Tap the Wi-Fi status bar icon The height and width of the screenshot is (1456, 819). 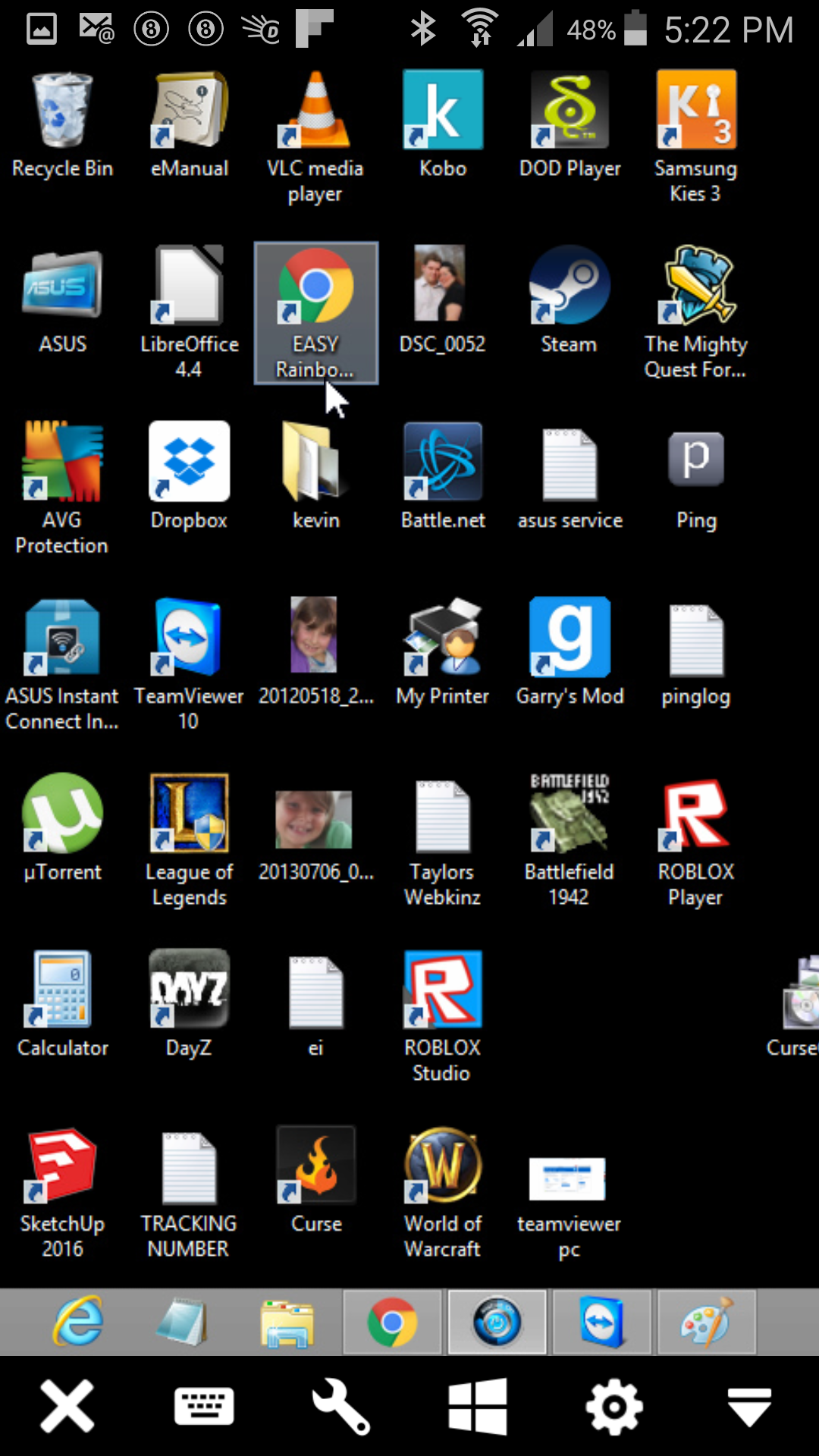coord(480,29)
